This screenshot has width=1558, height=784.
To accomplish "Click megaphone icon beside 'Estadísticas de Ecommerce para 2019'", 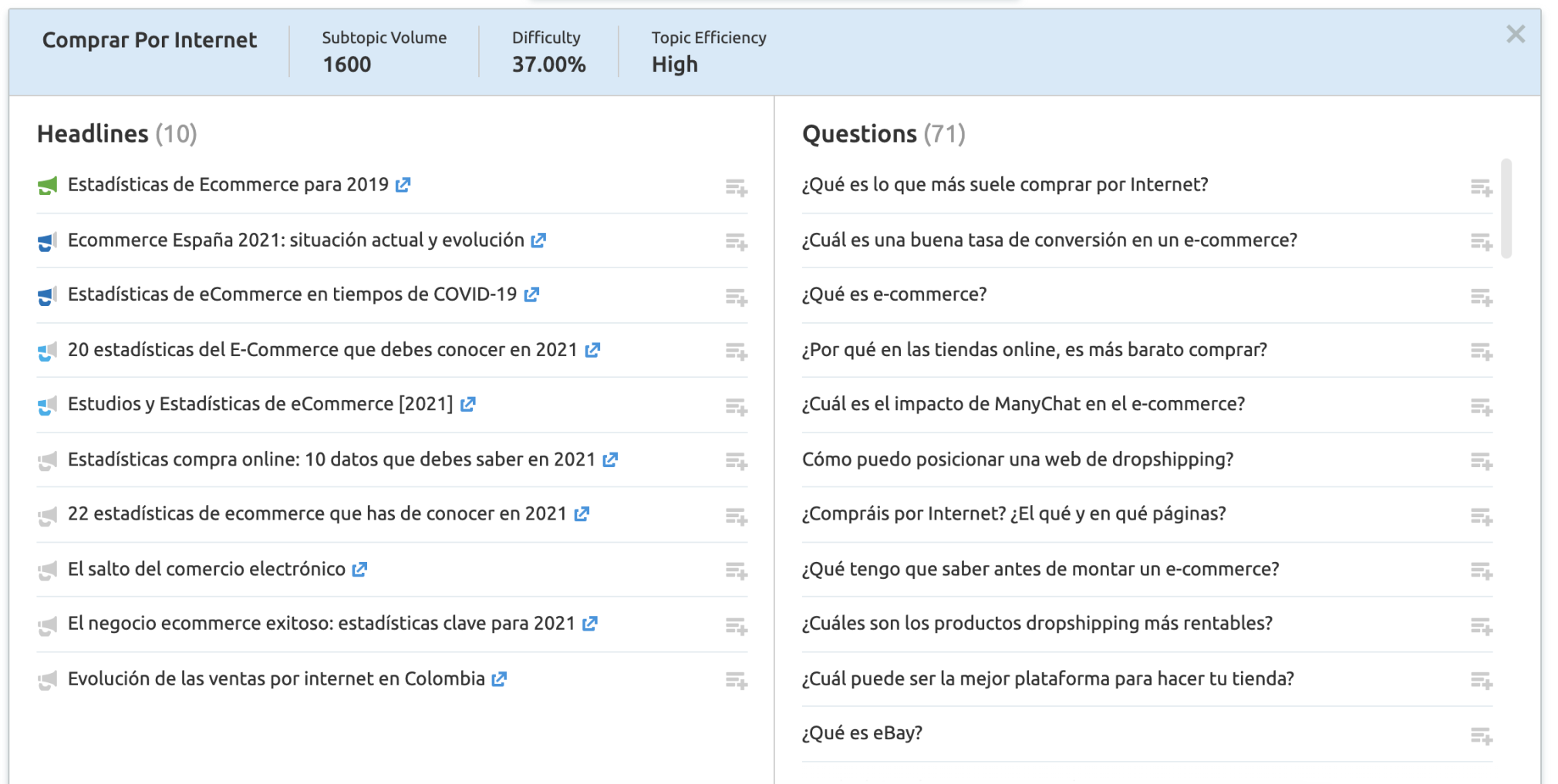I will 48,186.
